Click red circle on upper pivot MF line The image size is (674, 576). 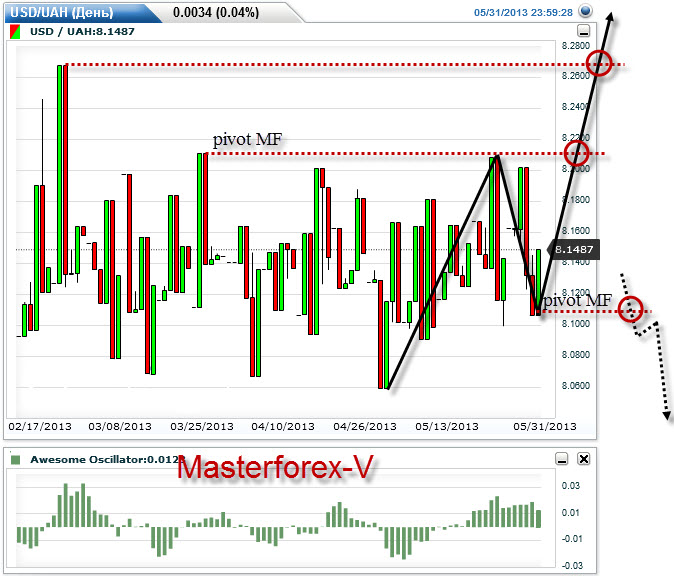(x=576, y=153)
